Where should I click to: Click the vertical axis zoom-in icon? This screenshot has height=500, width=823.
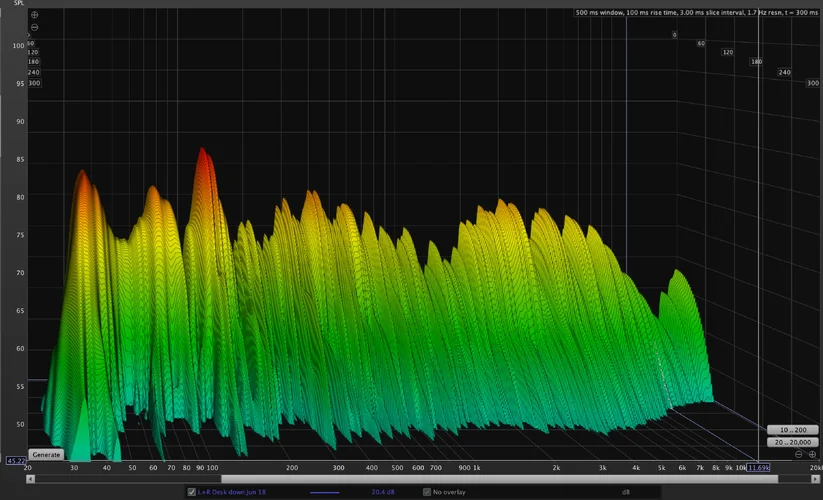(x=35, y=16)
